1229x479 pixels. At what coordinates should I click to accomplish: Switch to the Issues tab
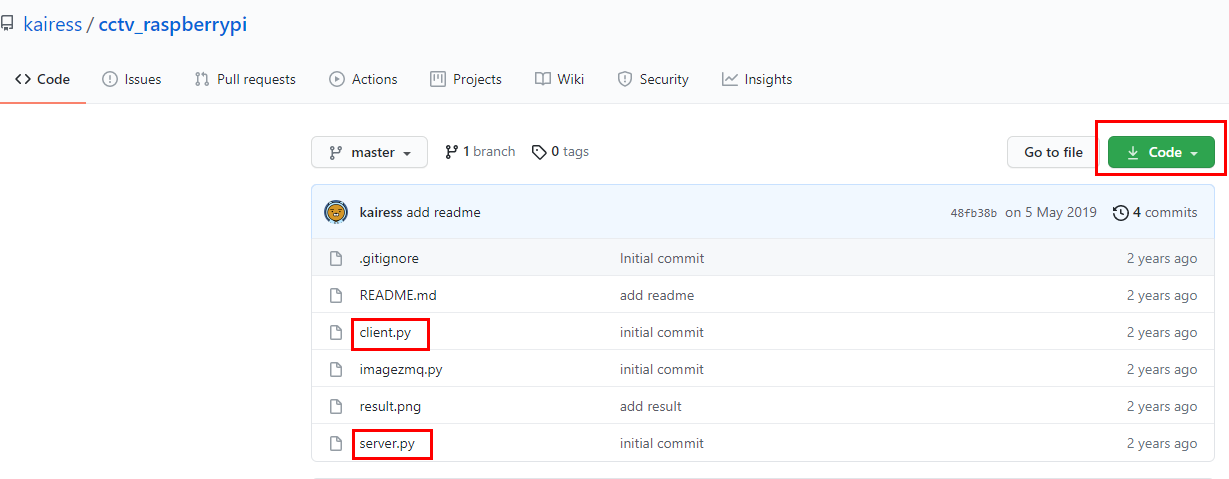tap(131, 79)
